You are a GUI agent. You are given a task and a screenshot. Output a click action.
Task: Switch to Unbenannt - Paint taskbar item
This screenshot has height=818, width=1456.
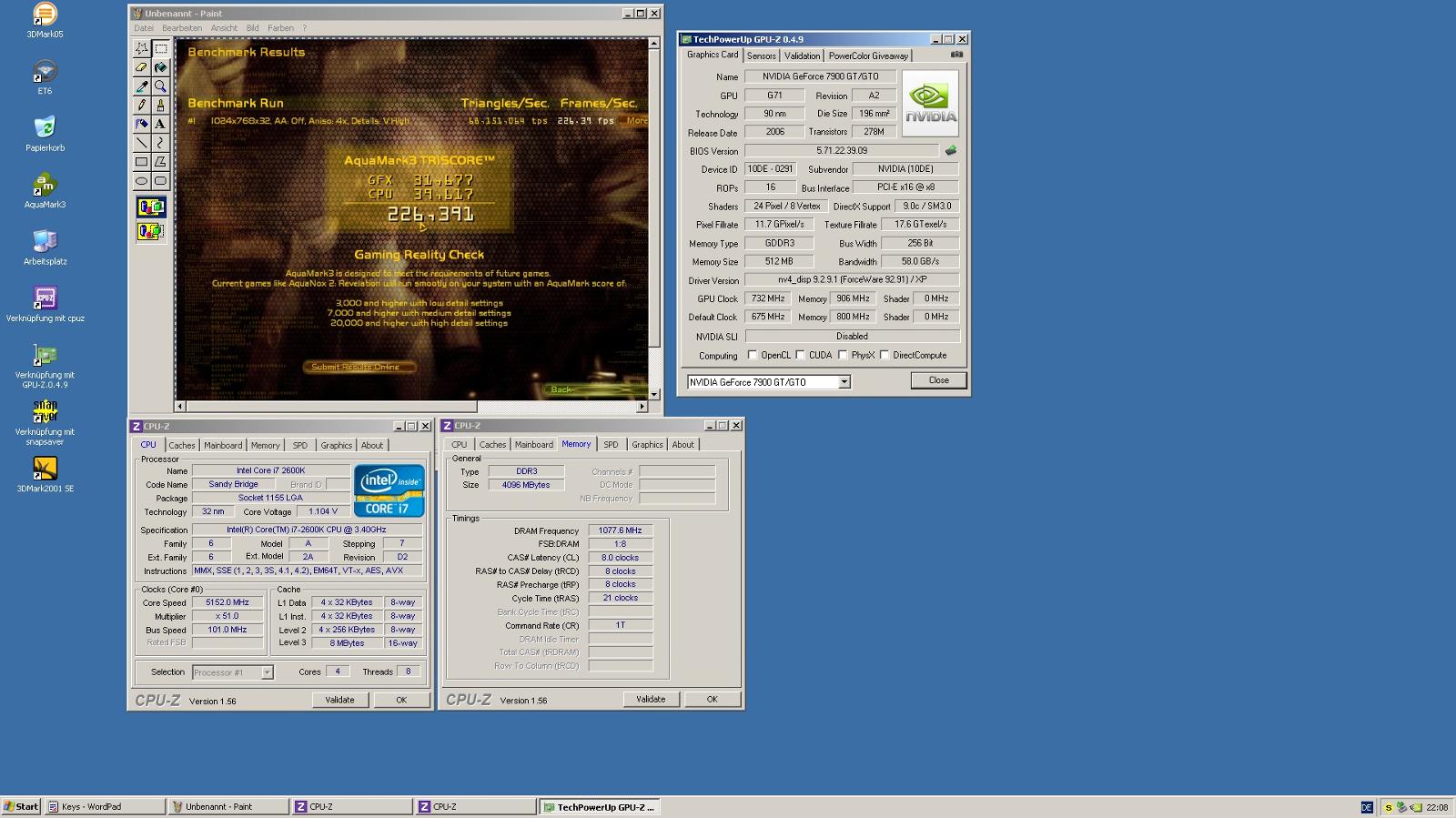pos(229,806)
